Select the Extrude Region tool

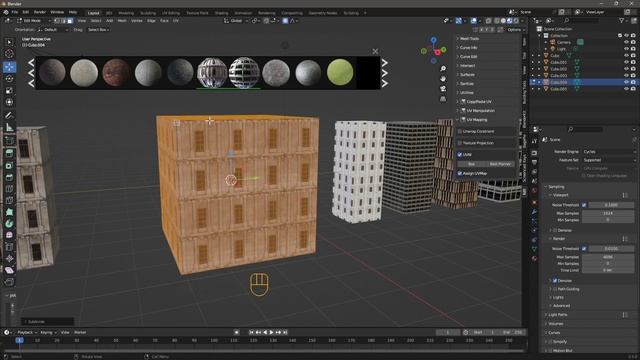coord(9,153)
